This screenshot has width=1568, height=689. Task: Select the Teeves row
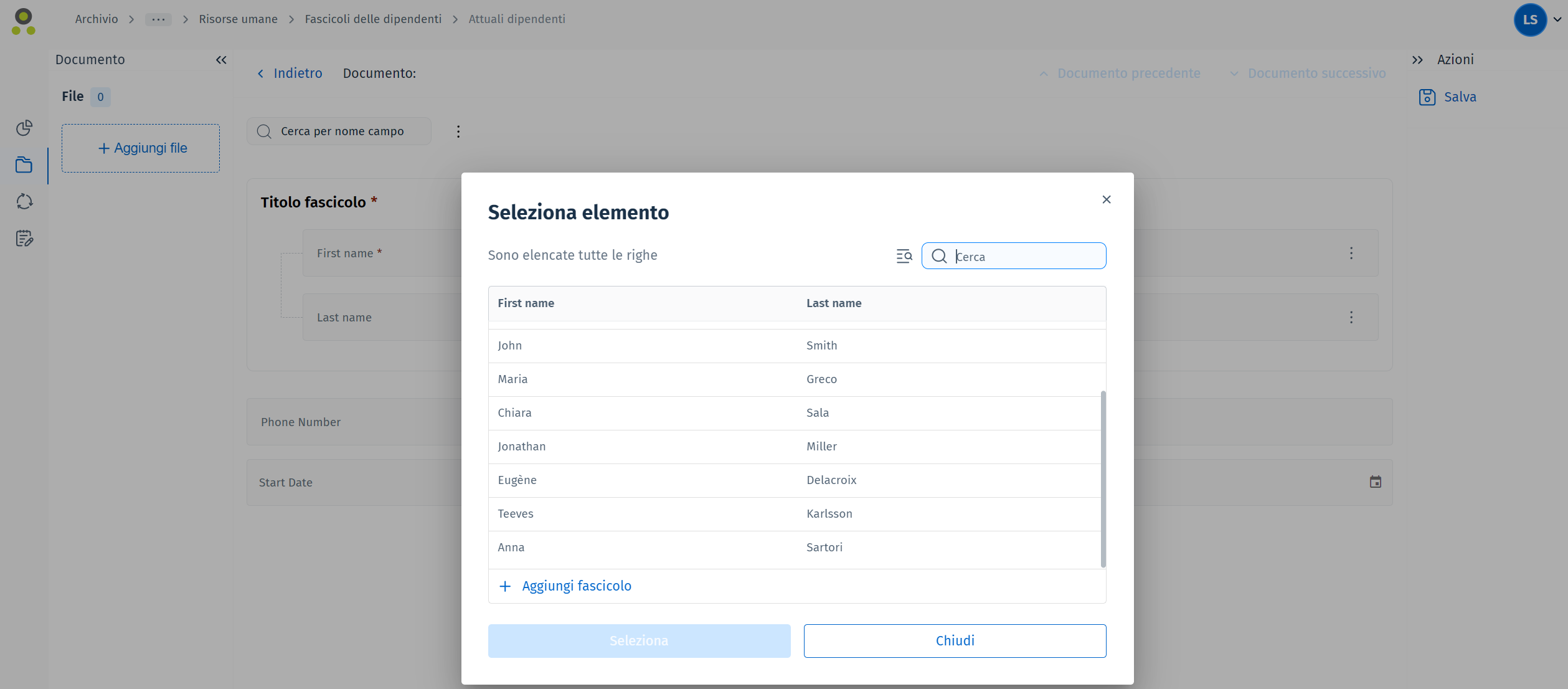pyautogui.click(x=795, y=514)
